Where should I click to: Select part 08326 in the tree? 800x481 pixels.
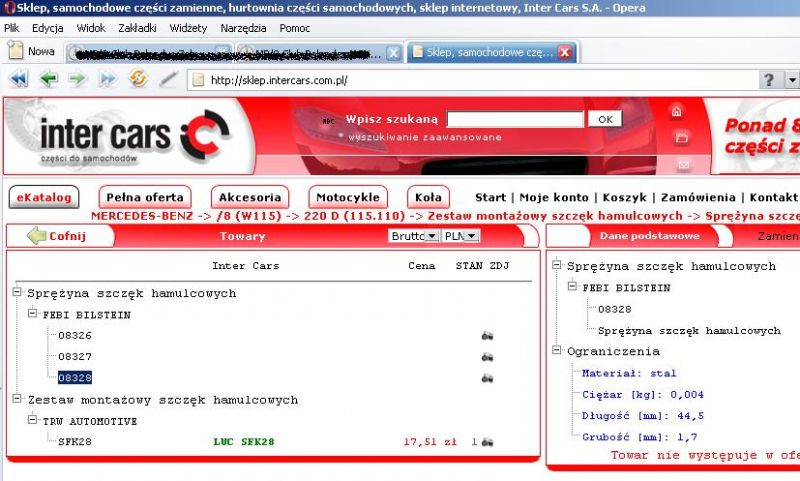75,336
